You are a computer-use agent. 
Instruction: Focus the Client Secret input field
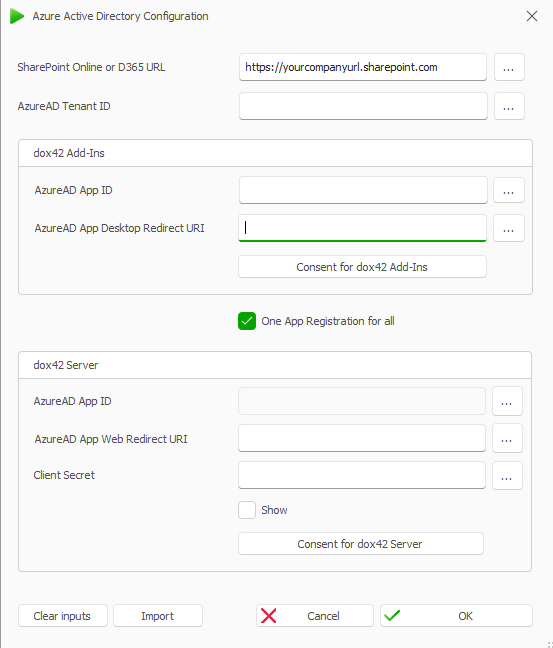362,475
